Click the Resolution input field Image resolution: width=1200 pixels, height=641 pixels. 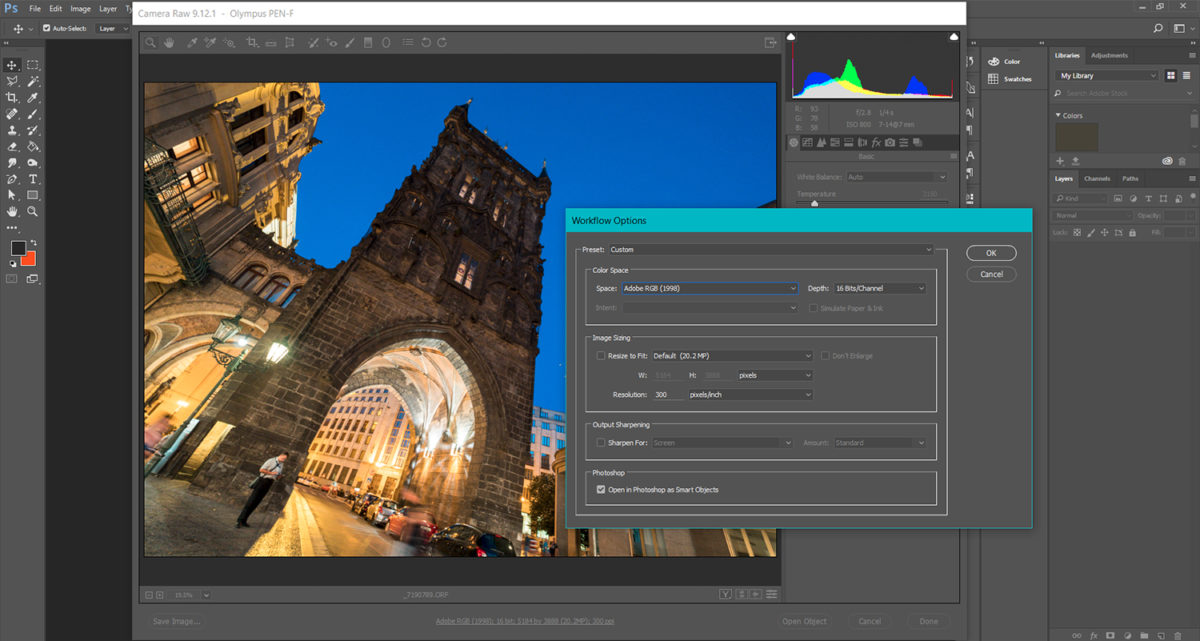pos(667,395)
